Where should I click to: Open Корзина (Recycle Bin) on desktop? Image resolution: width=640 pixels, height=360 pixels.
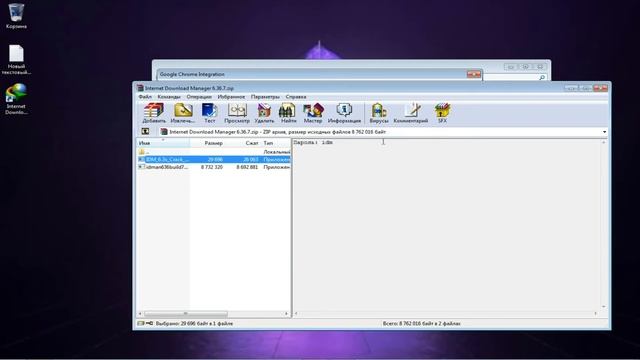point(16,16)
